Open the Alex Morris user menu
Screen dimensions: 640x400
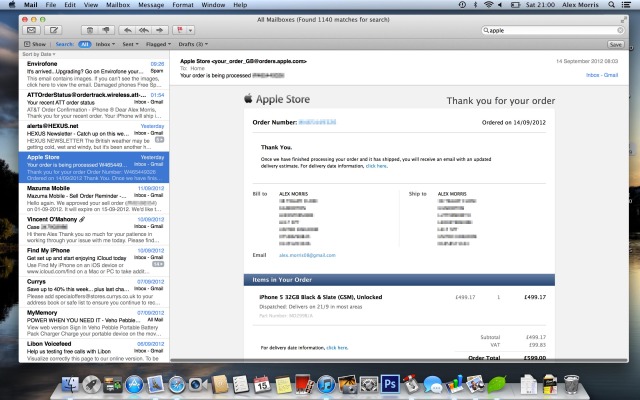(x=580, y=5)
